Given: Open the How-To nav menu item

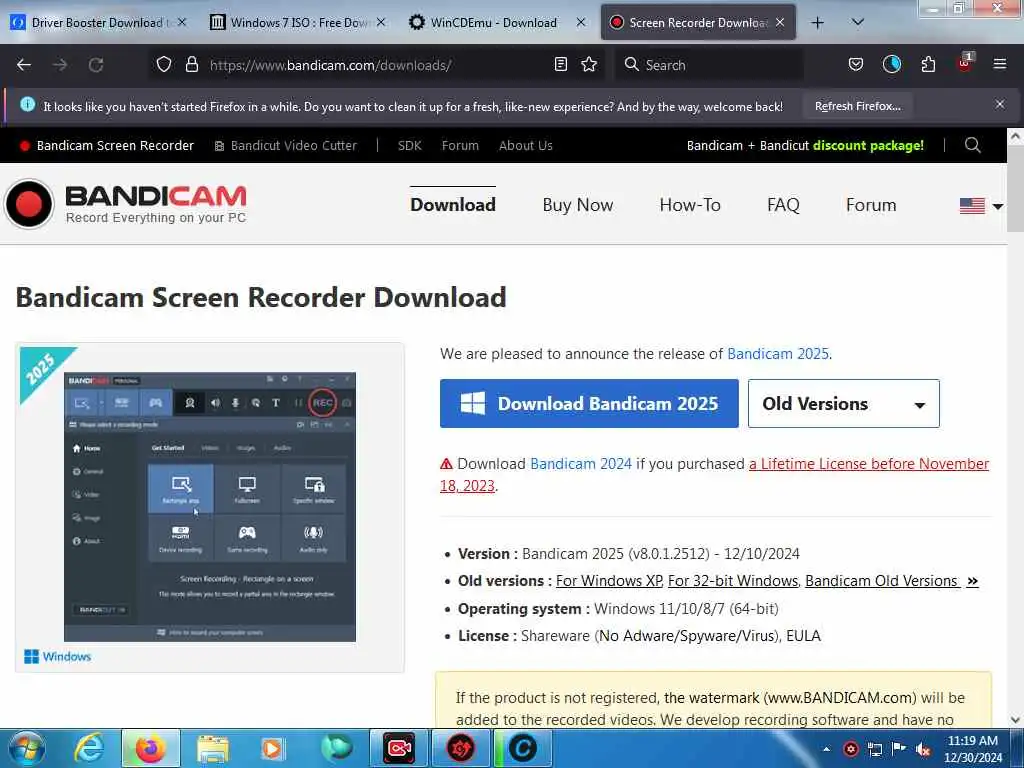Looking at the screenshot, I should tap(690, 205).
